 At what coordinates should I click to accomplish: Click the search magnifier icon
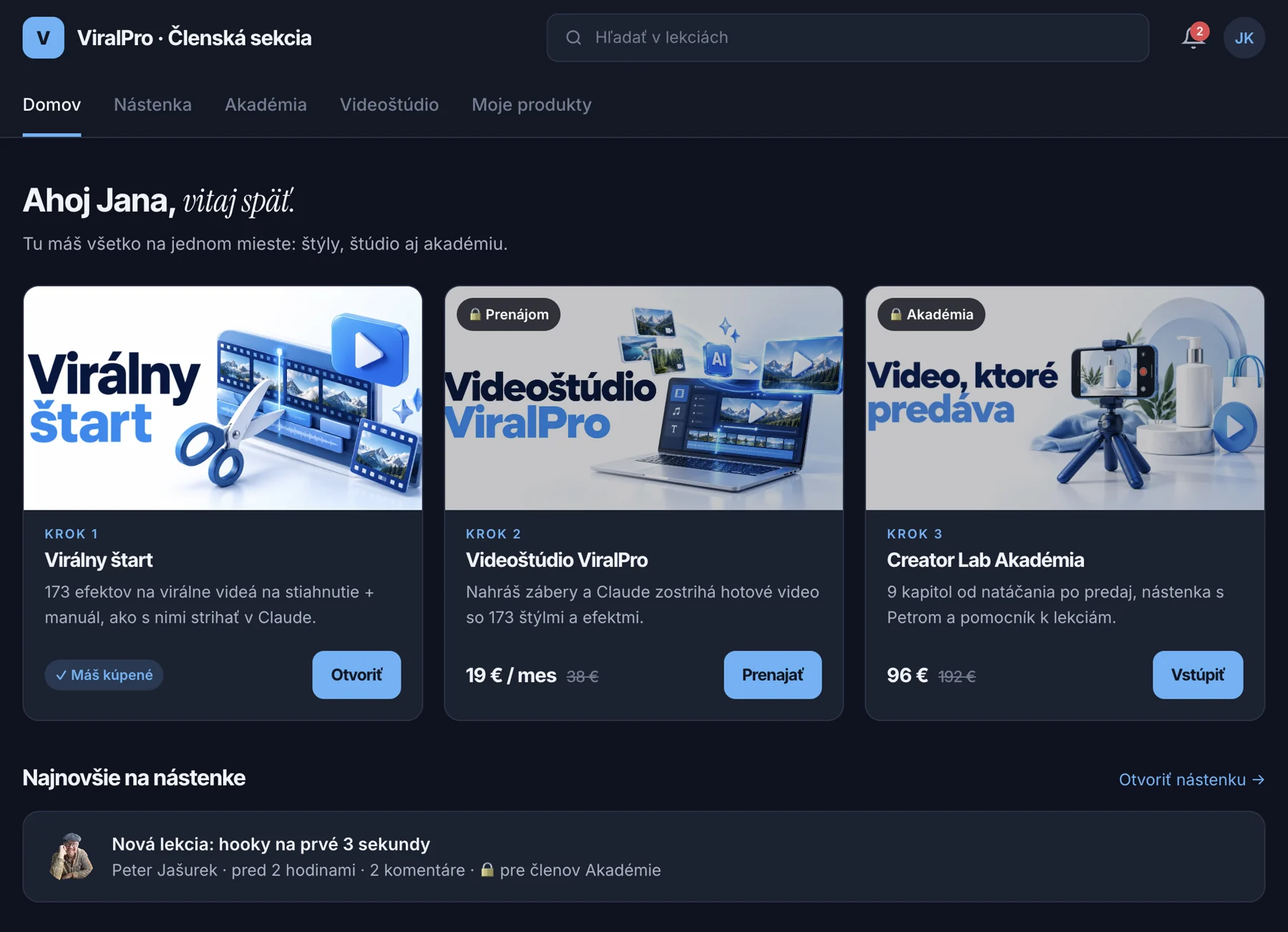point(573,37)
